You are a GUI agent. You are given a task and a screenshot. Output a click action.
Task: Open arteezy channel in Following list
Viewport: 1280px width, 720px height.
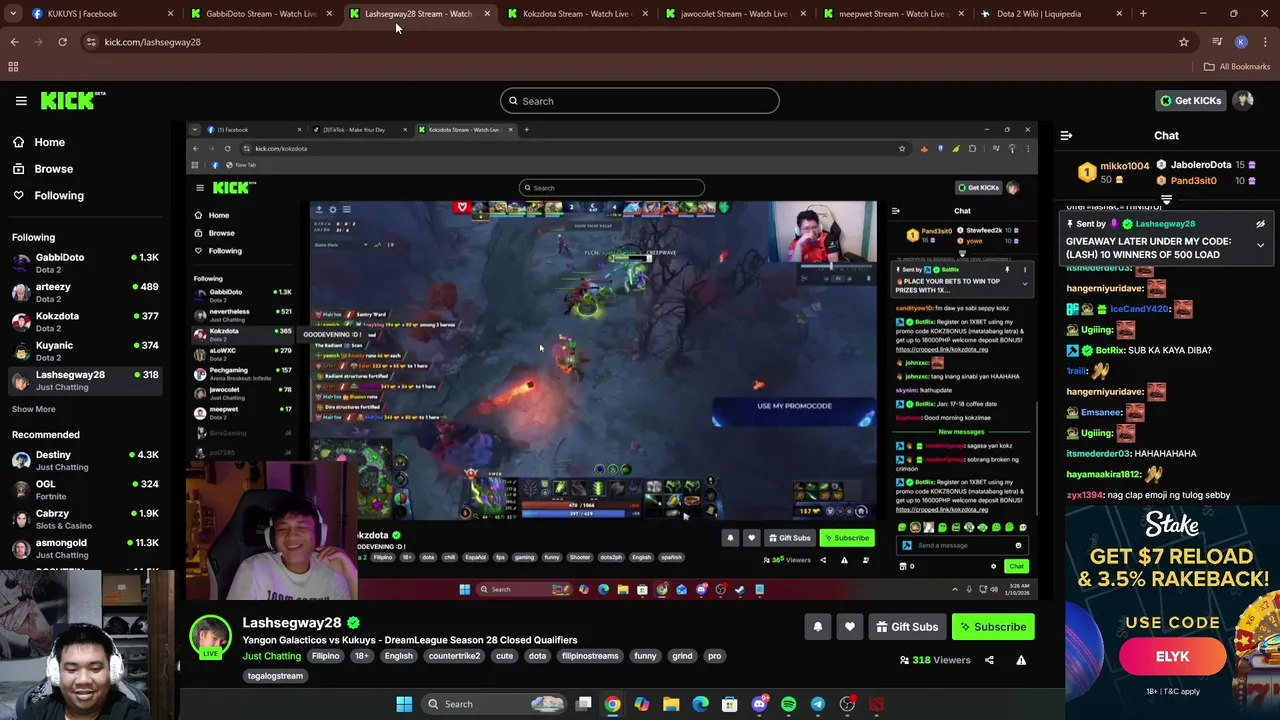point(85,292)
